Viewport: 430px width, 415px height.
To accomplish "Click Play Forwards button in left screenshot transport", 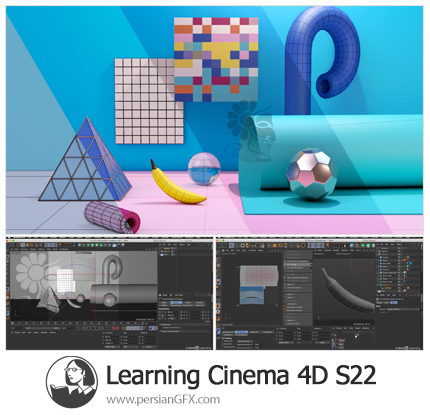I will tap(93, 328).
